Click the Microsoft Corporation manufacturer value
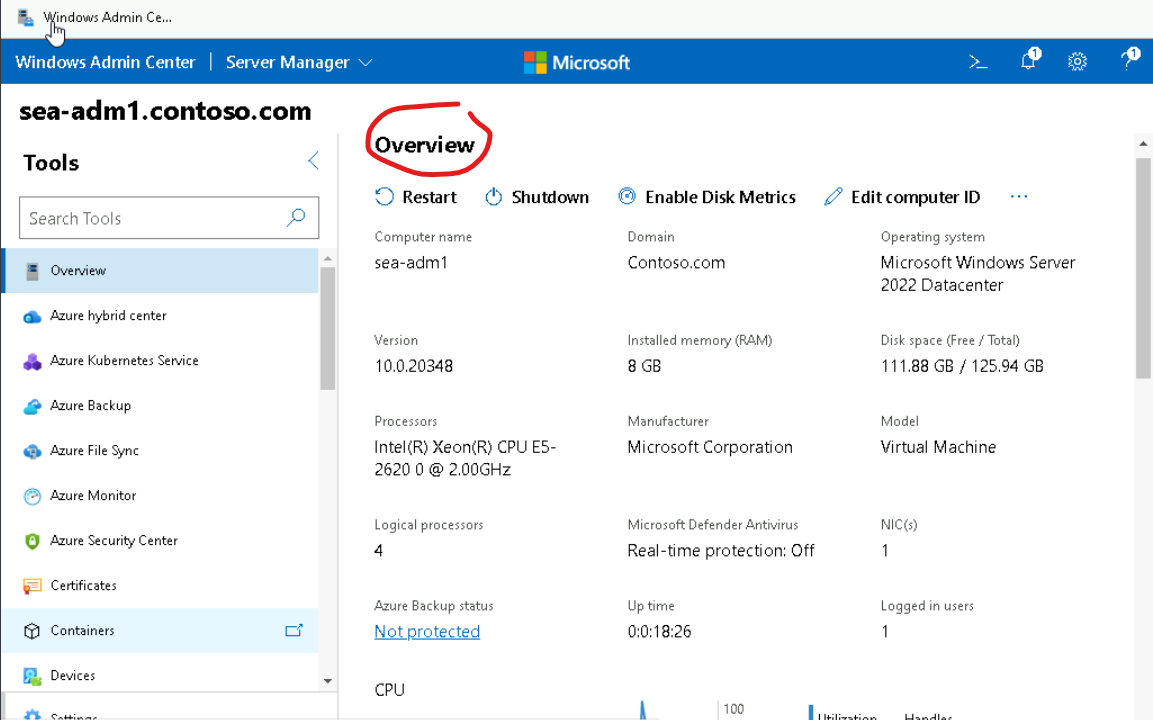Screen dimensions: 1153x720 [x=710, y=447]
